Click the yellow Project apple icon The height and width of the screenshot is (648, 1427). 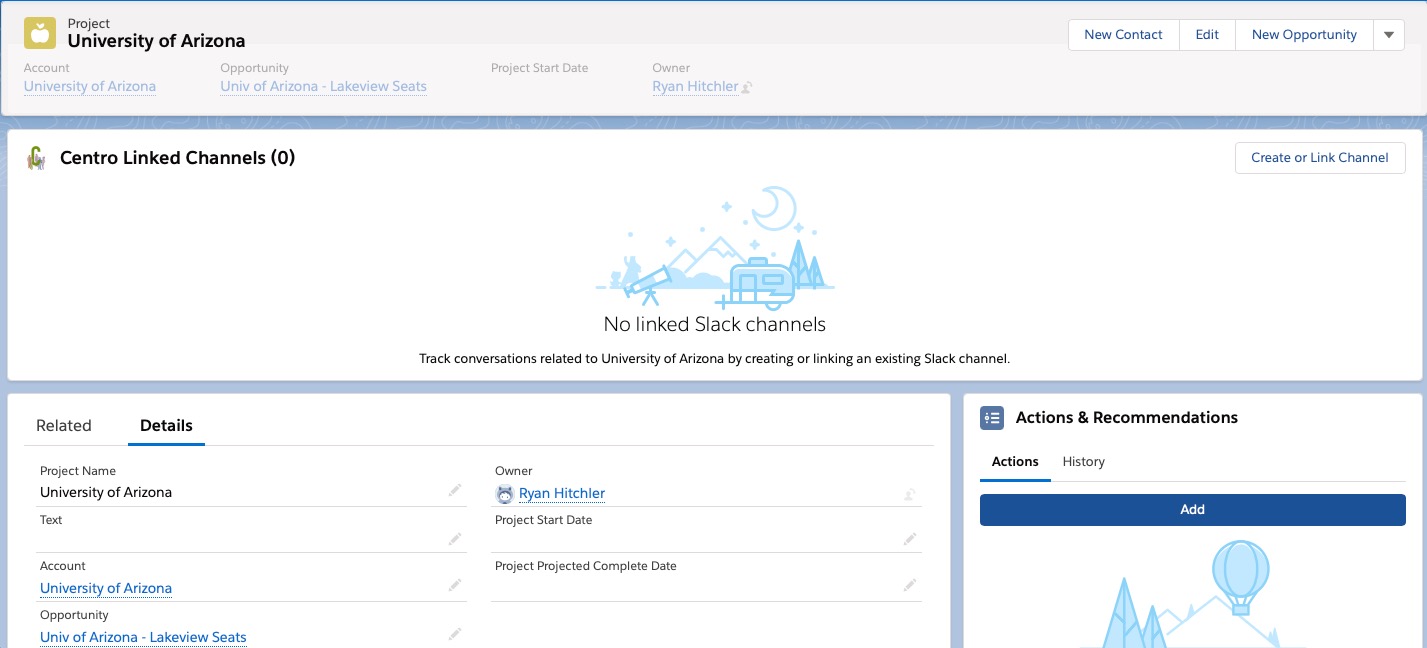click(40, 33)
